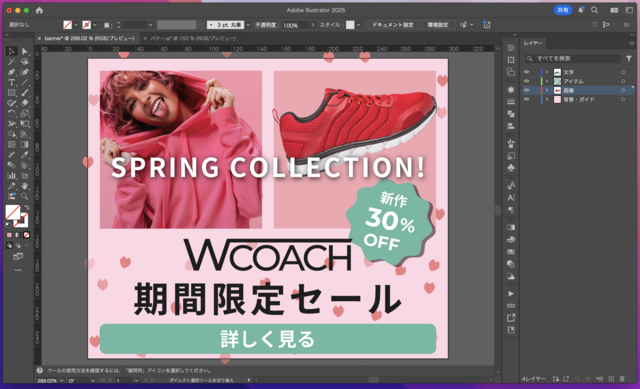The width and height of the screenshot is (640, 389).
Task: Open the Layers panel hamburger menu
Action: point(631,43)
